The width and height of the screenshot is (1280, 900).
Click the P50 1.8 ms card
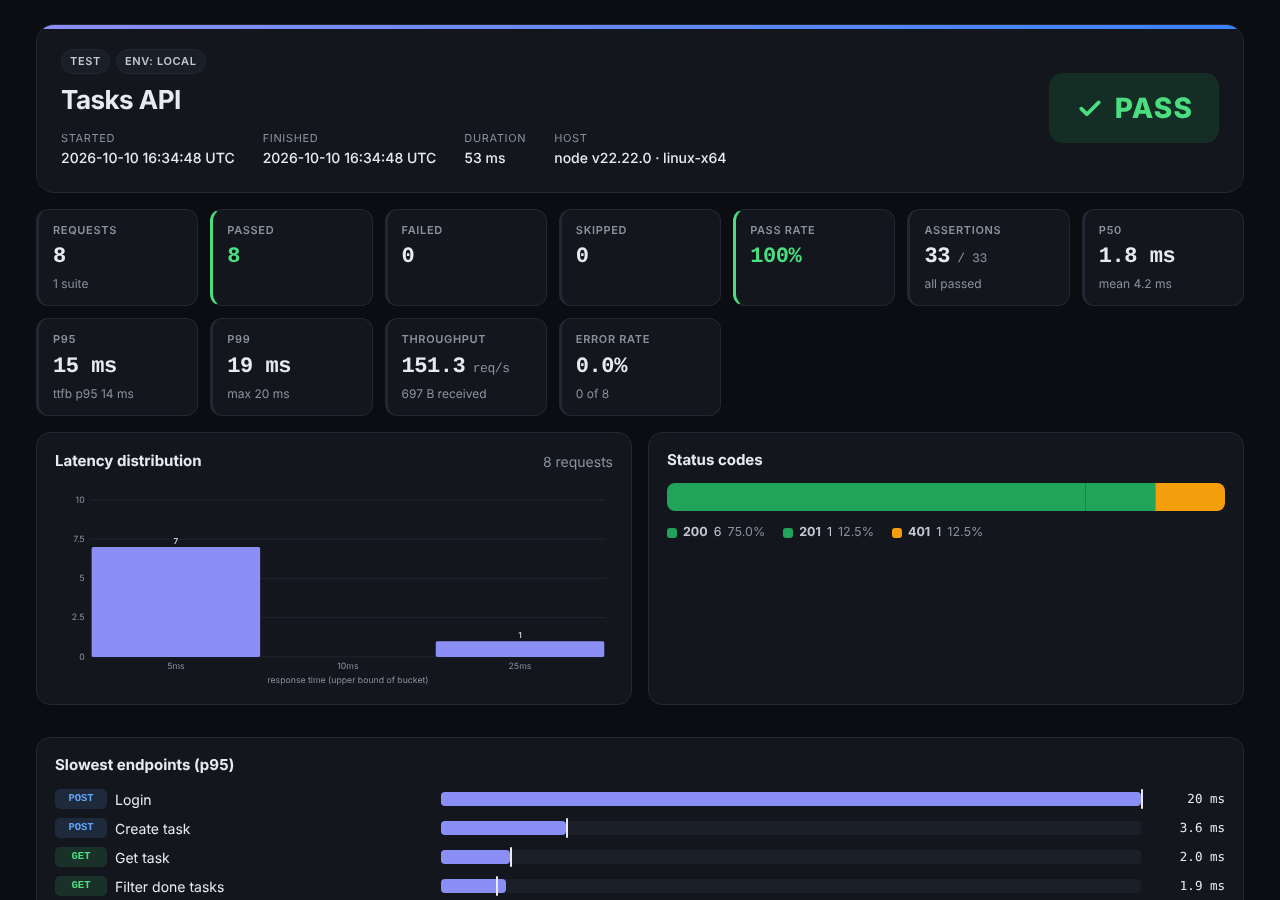(x=1163, y=257)
